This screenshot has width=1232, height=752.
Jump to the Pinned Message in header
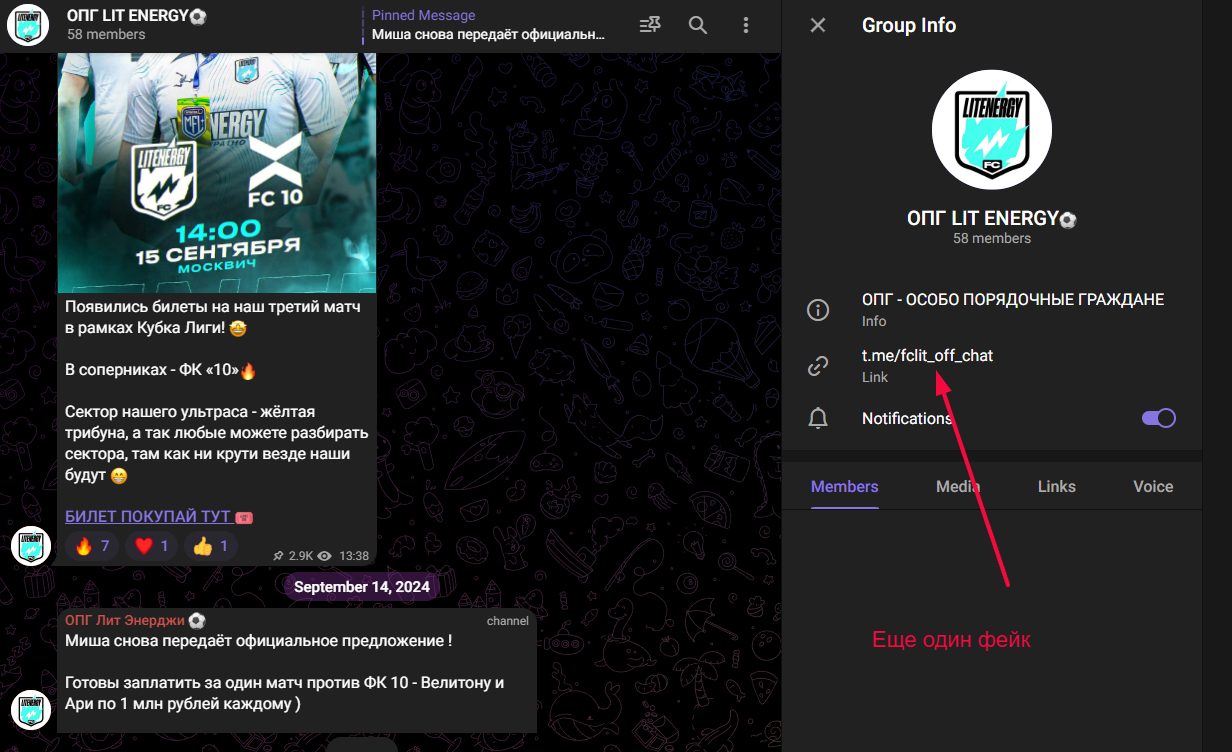coord(489,25)
